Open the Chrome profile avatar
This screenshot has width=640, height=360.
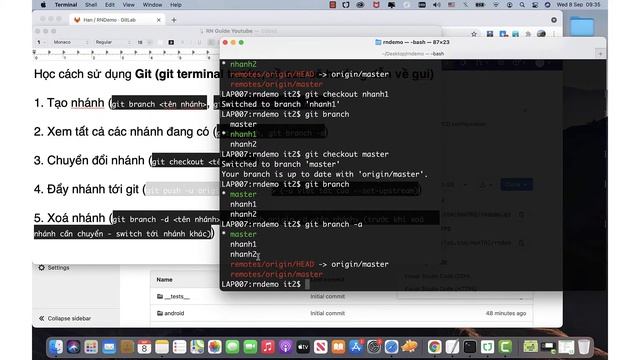point(542,34)
